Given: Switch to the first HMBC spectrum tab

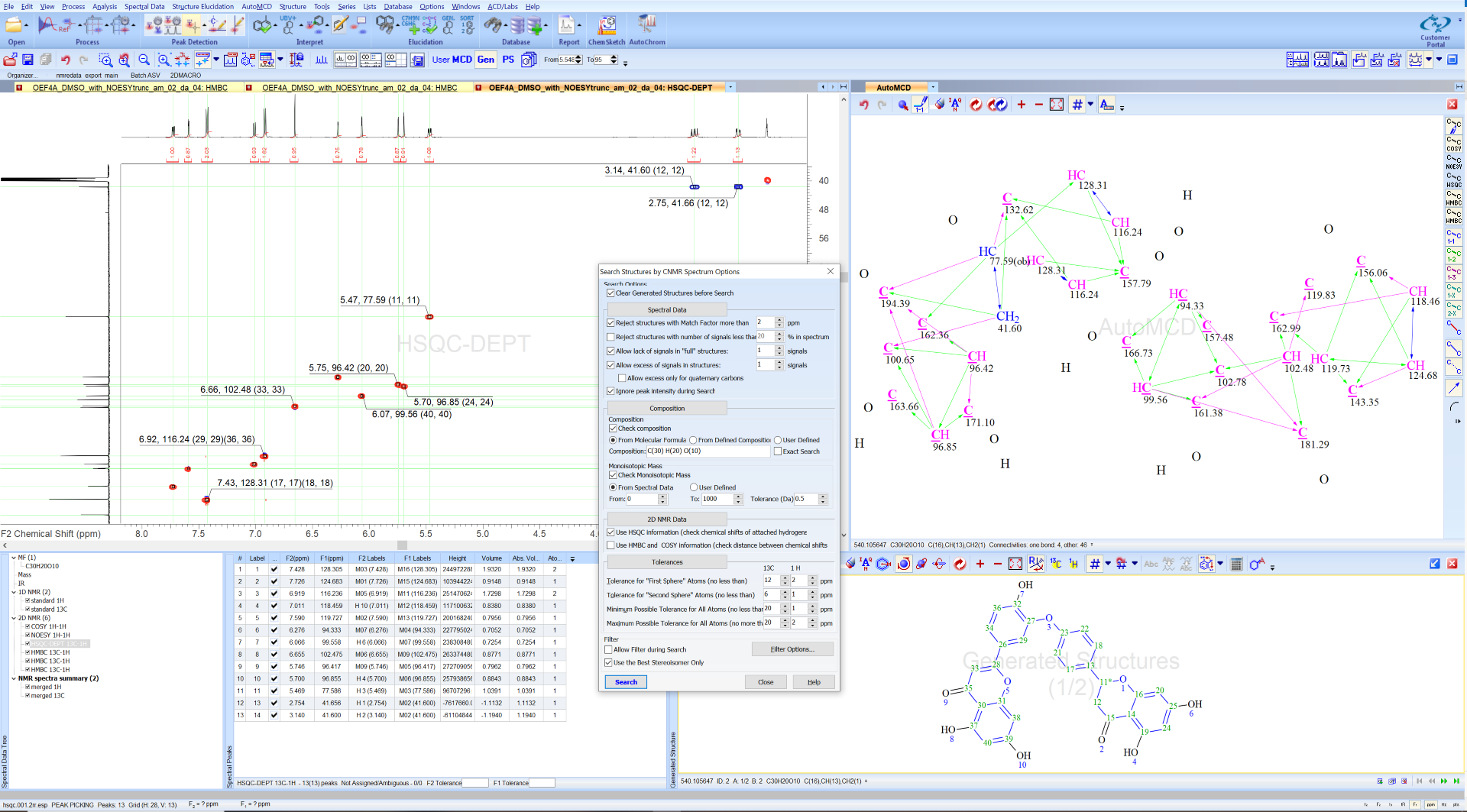Looking at the screenshot, I should click(130, 88).
